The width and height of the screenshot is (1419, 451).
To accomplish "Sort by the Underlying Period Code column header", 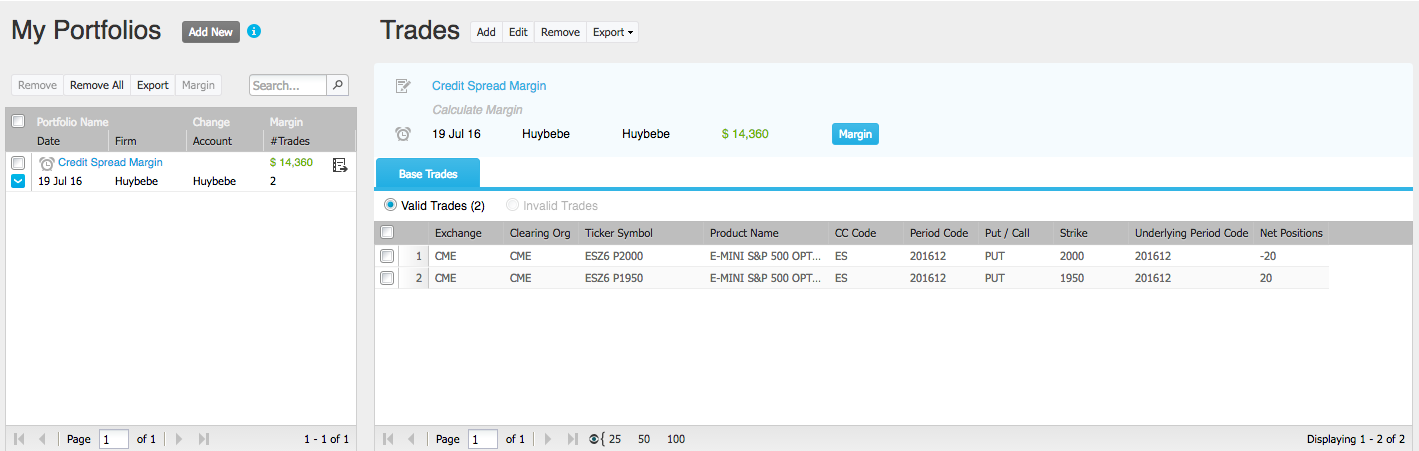I will pos(1191,233).
